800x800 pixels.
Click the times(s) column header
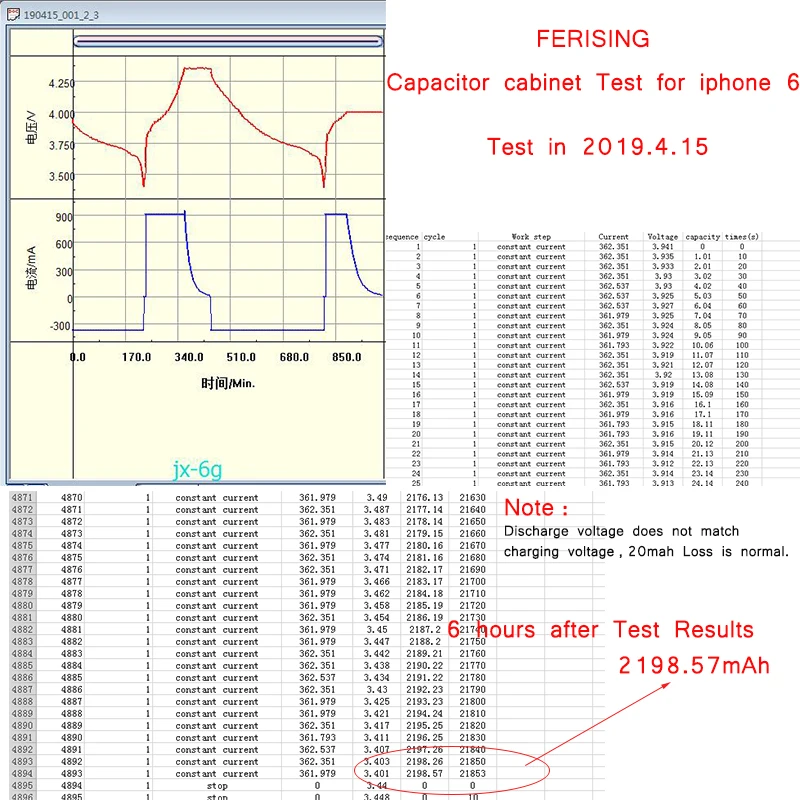(743, 236)
